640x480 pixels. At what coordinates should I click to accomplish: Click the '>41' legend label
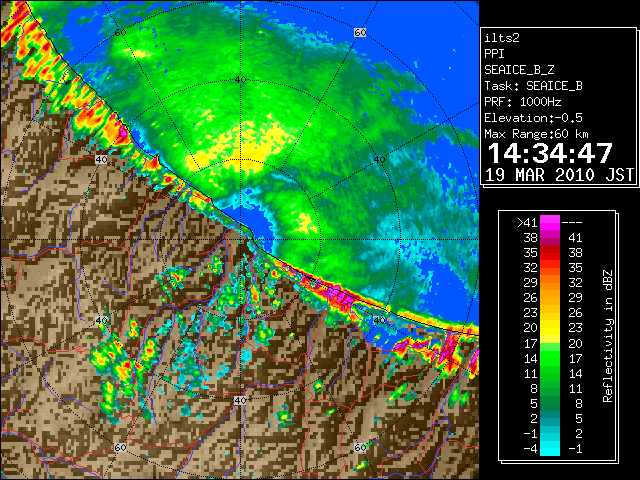(527, 223)
